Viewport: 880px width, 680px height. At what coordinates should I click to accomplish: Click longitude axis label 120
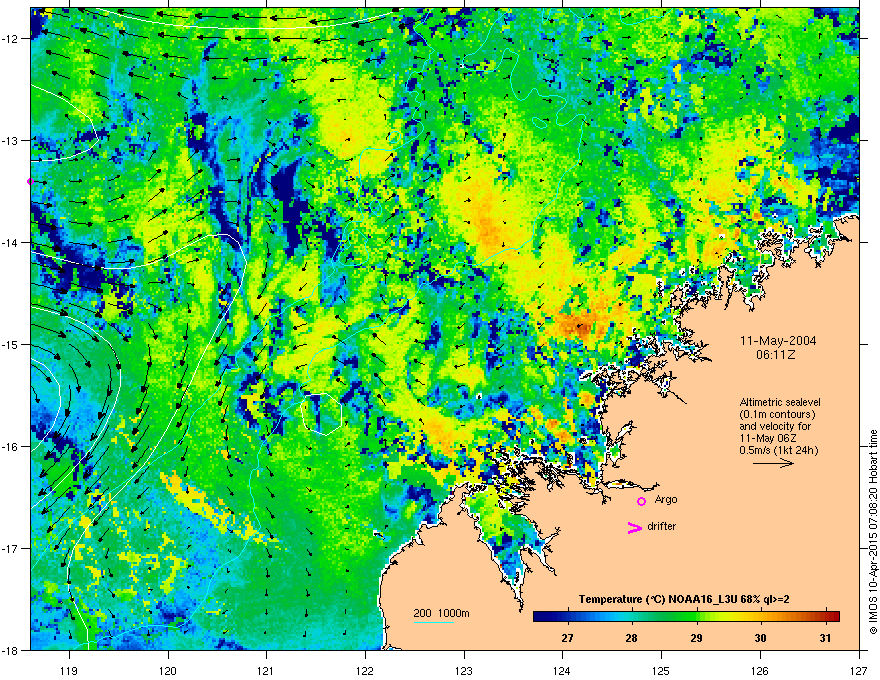168,670
